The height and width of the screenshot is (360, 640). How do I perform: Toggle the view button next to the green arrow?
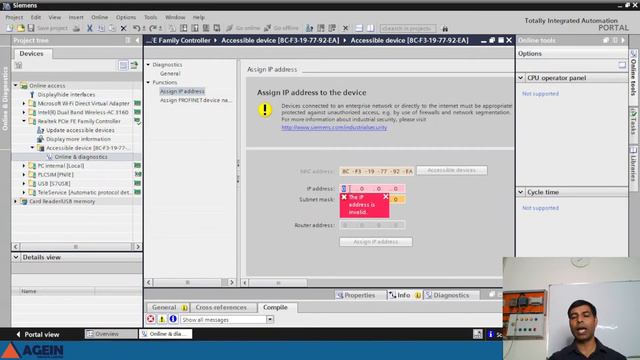coord(123,65)
